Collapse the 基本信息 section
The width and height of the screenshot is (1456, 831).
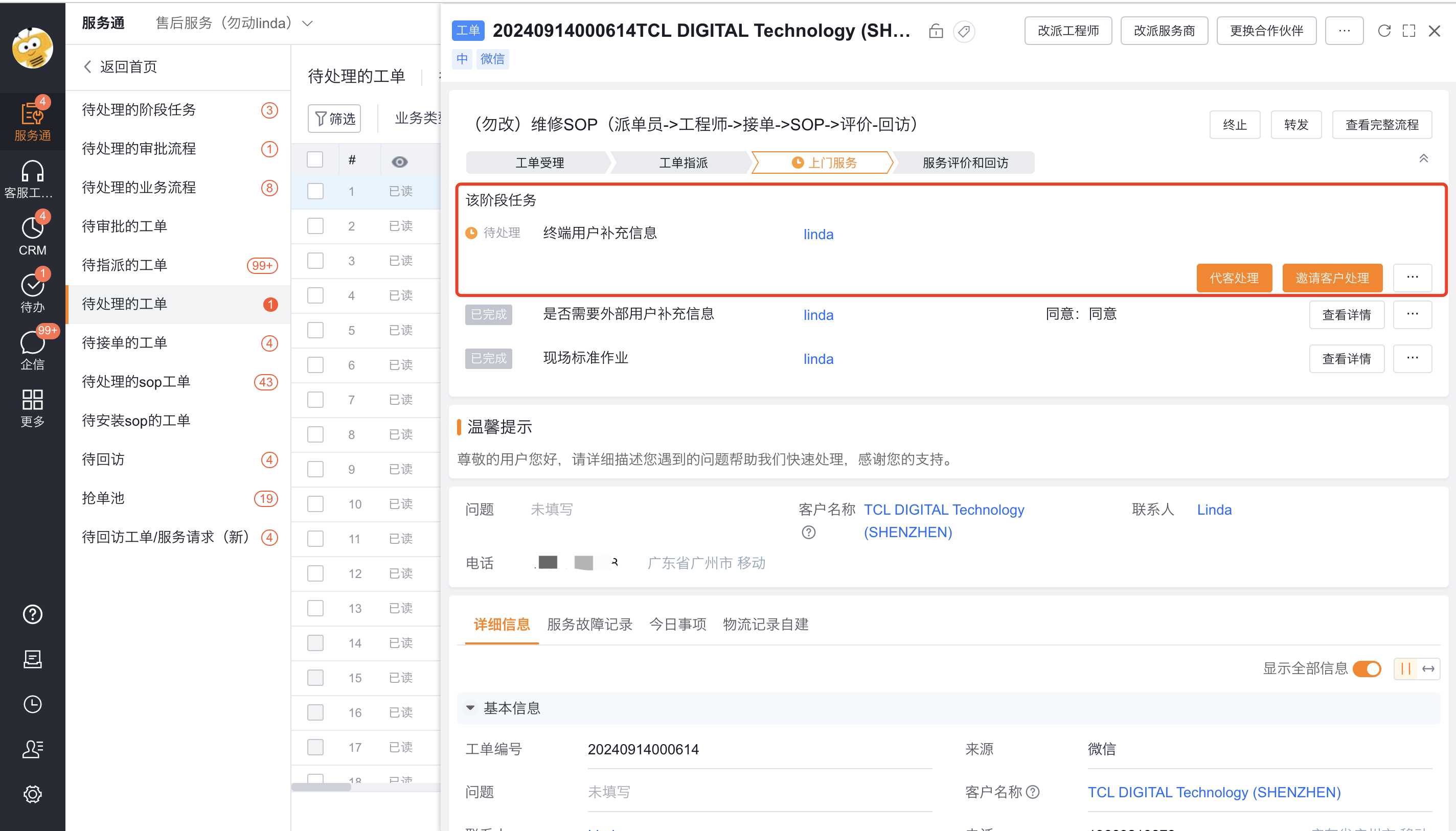(x=470, y=708)
